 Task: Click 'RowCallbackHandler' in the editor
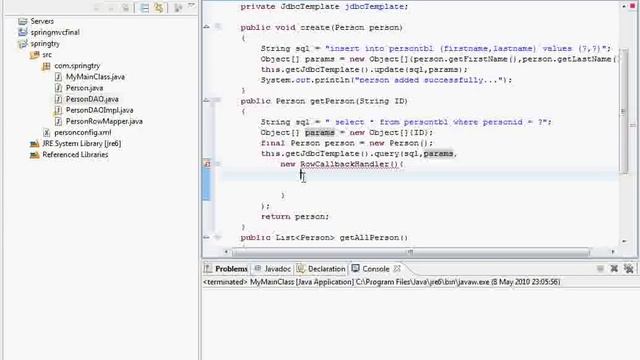345,164
